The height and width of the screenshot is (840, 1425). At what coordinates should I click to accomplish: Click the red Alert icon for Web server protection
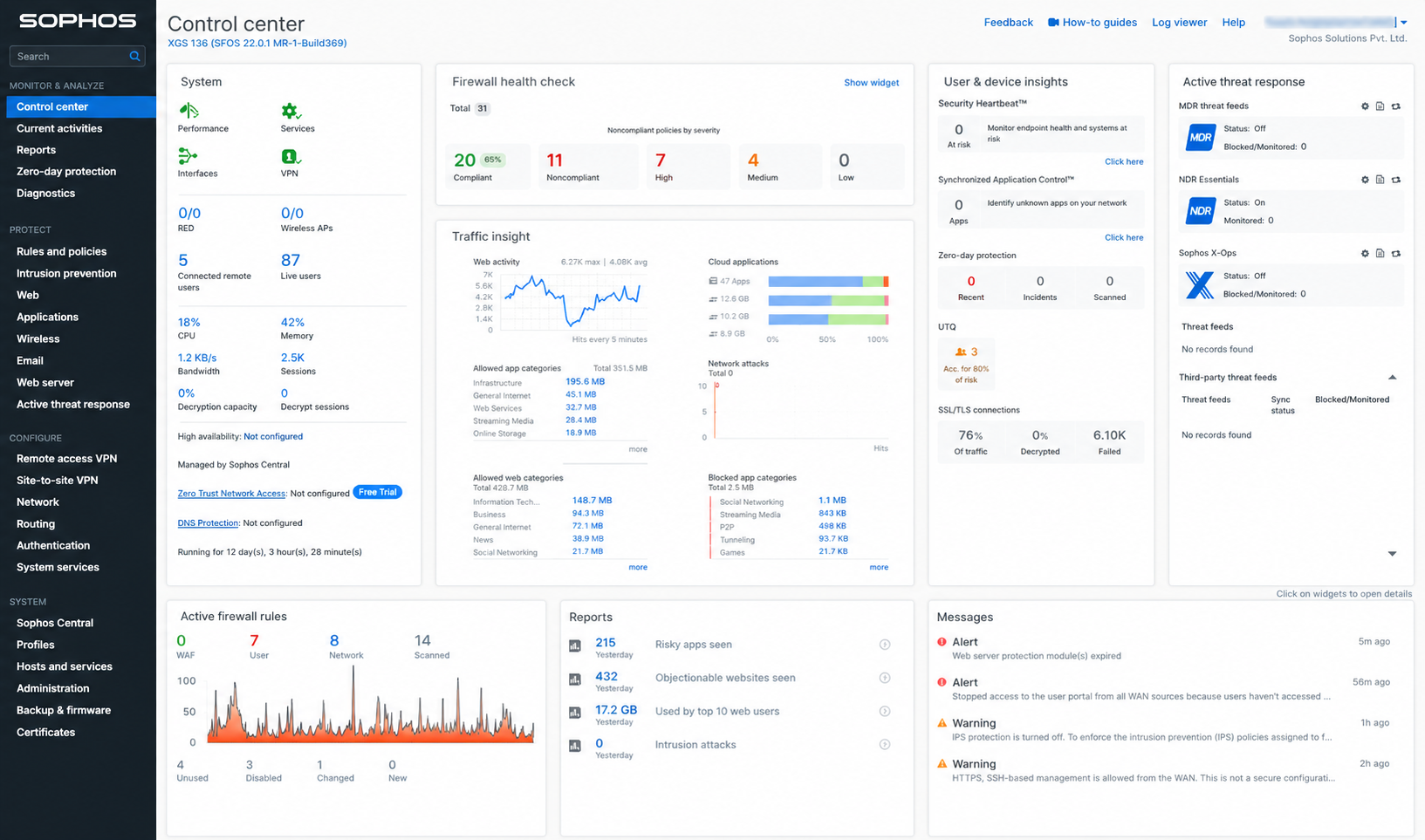tap(942, 642)
